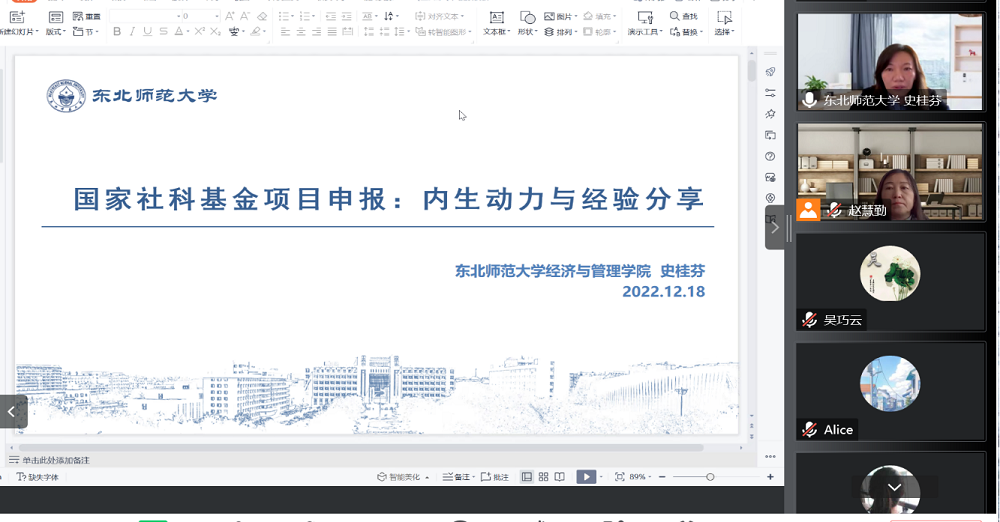1000x522 pixels.
Task: Open the shapes (形状) gallery
Action: point(527,23)
